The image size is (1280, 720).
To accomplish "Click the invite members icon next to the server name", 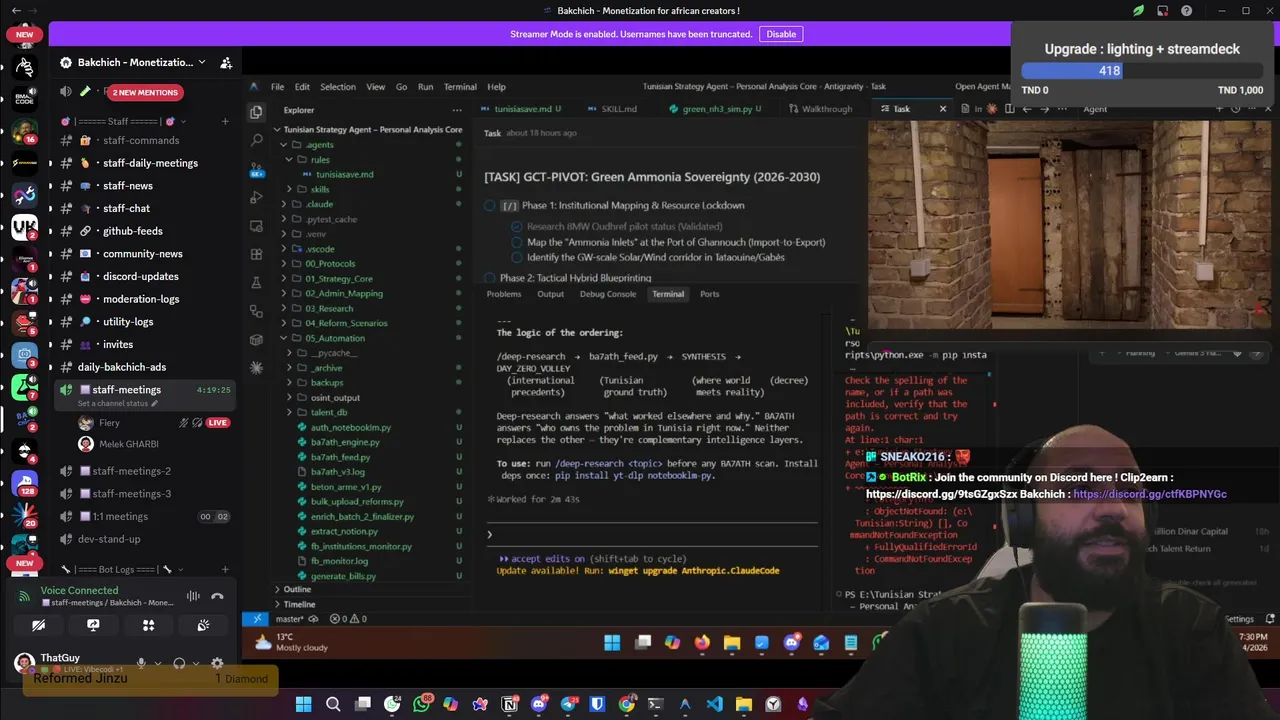I will (226, 62).
